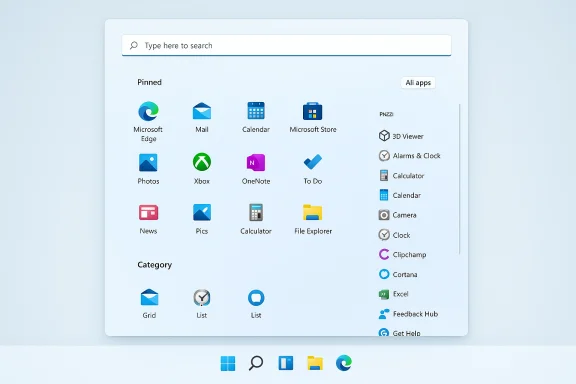Screen dimensions: 576x384
Task: Open the Widgets panel from the taskbar
Action: (286, 363)
